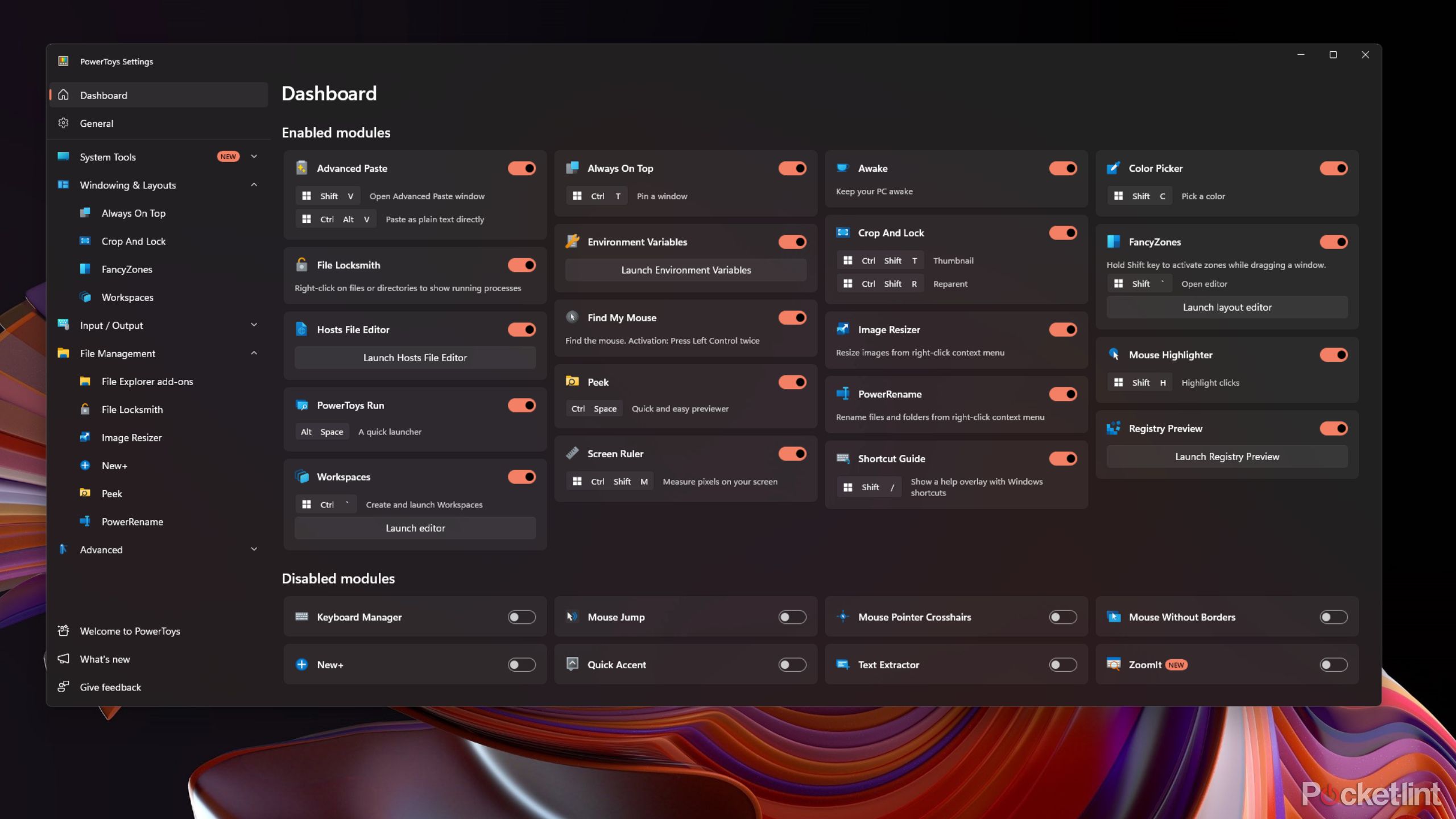The height and width of the screenshot is (819, 1456).
Task: Disable Color Picker toggle
Action: (x=1334, y=168)
